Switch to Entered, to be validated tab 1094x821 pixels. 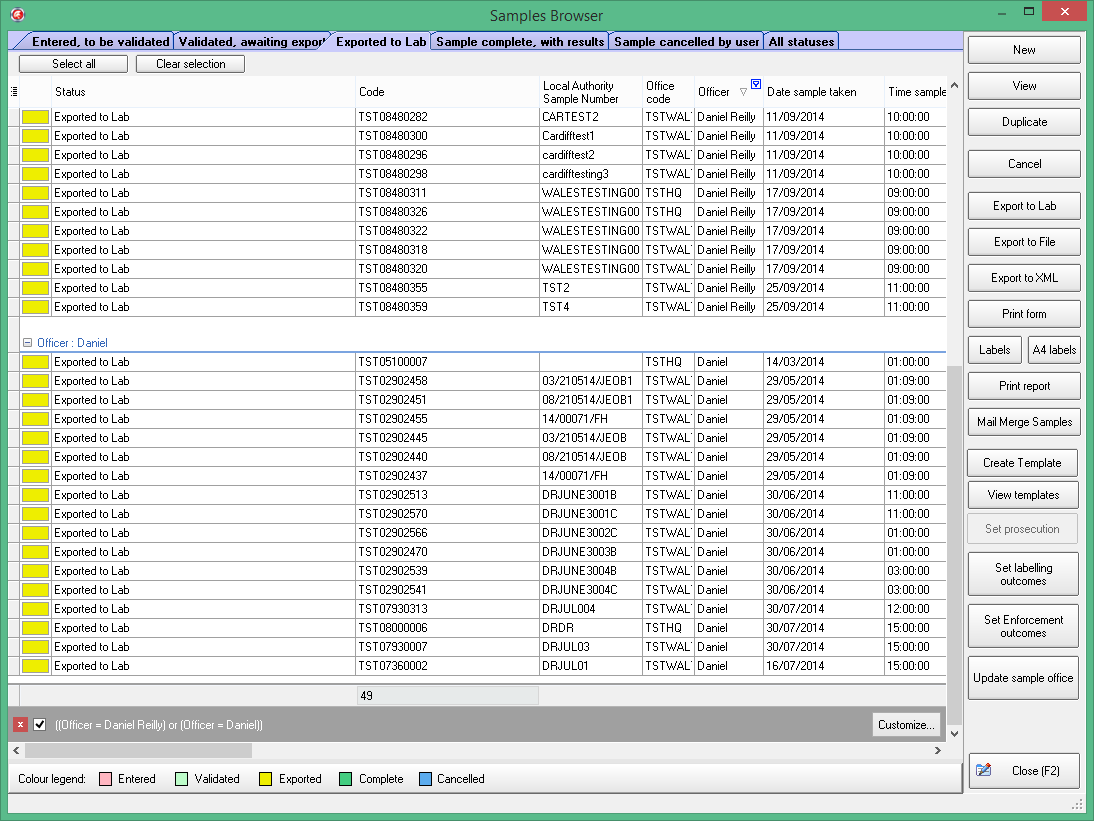point(100,42)
